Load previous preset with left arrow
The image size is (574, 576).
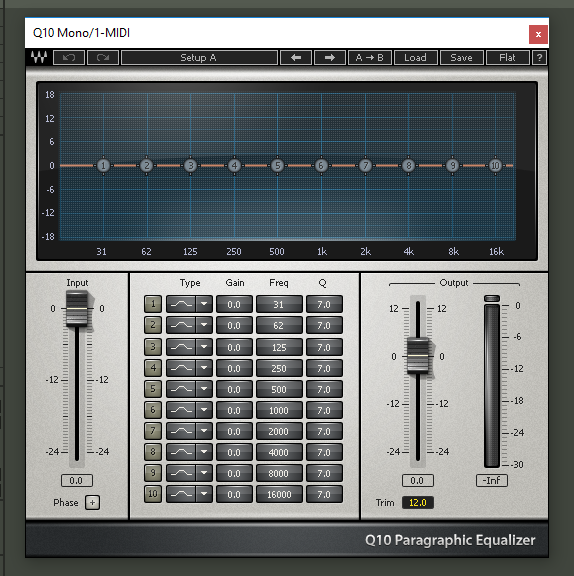[x=296, y=58]
